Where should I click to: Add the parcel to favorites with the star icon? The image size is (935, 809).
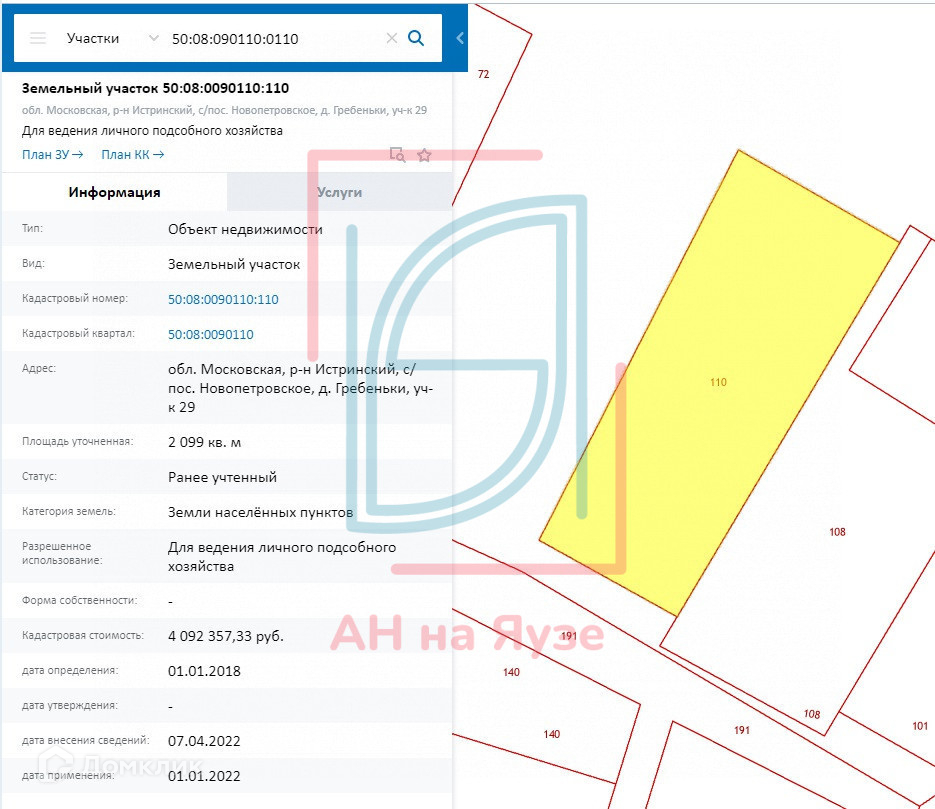click(424, 156)
